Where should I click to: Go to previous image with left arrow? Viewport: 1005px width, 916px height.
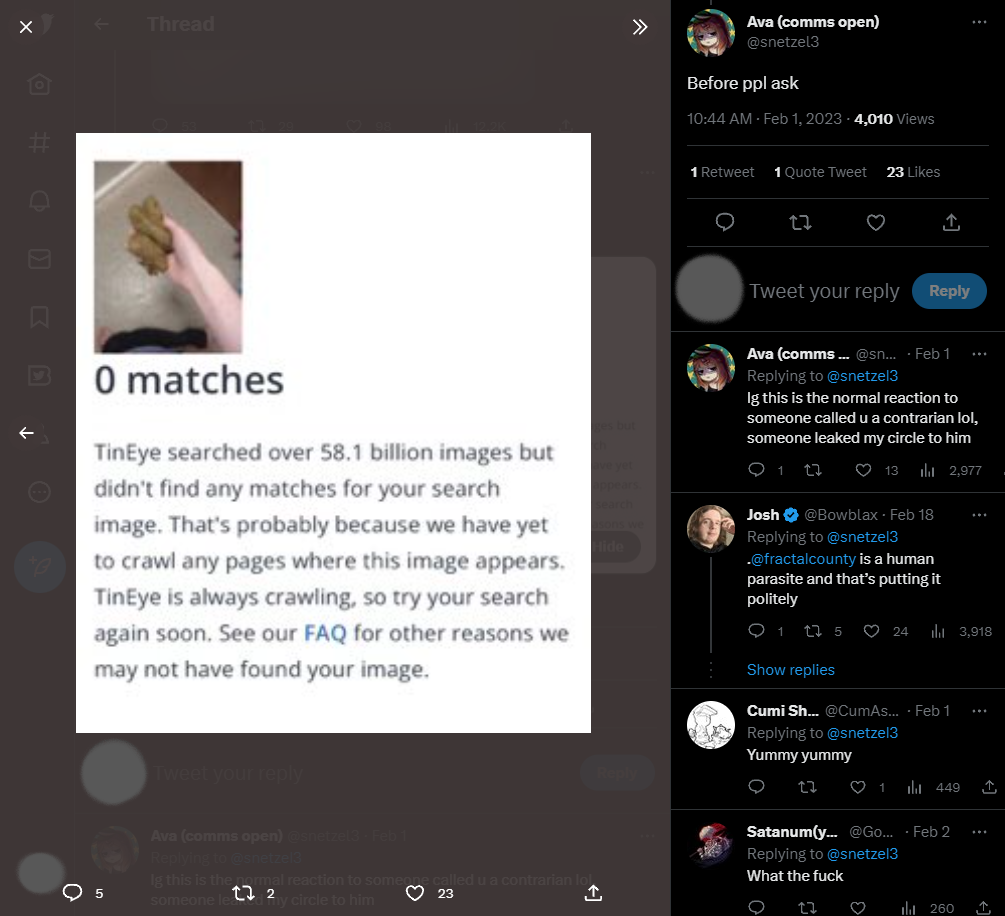pyautogui.click(x=26, y=433)
